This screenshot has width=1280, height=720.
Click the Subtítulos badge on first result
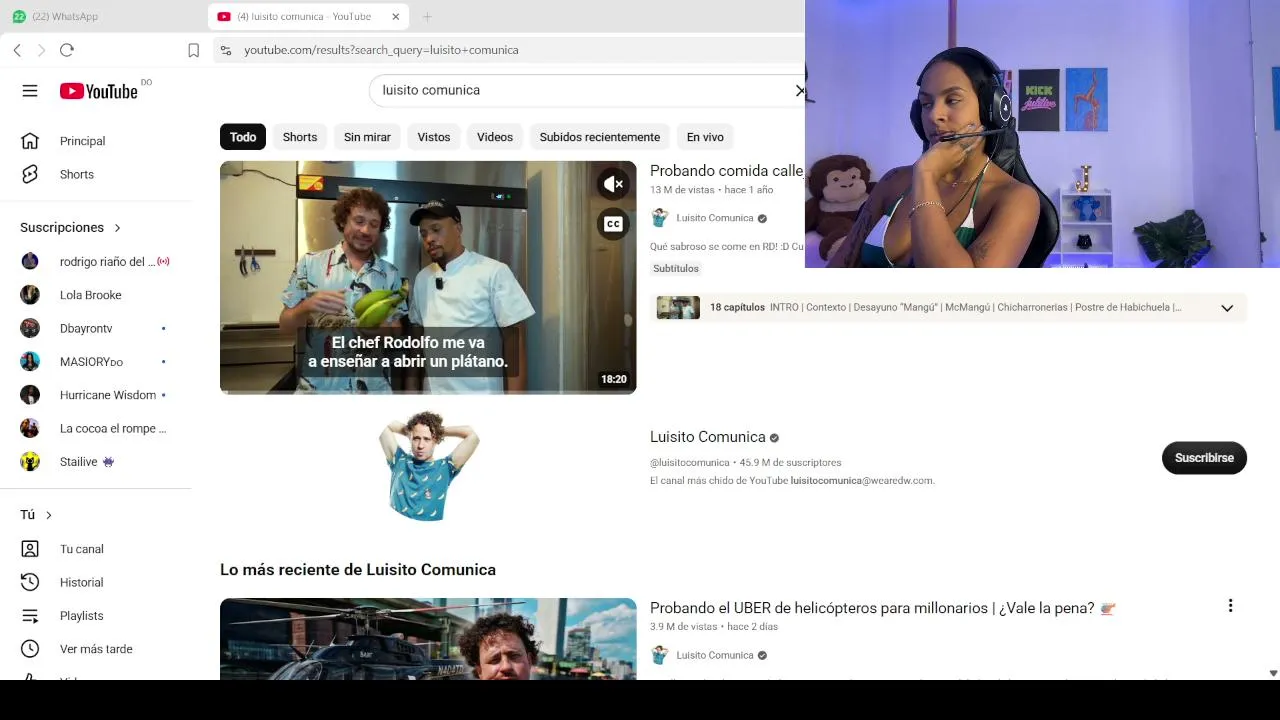676,268
